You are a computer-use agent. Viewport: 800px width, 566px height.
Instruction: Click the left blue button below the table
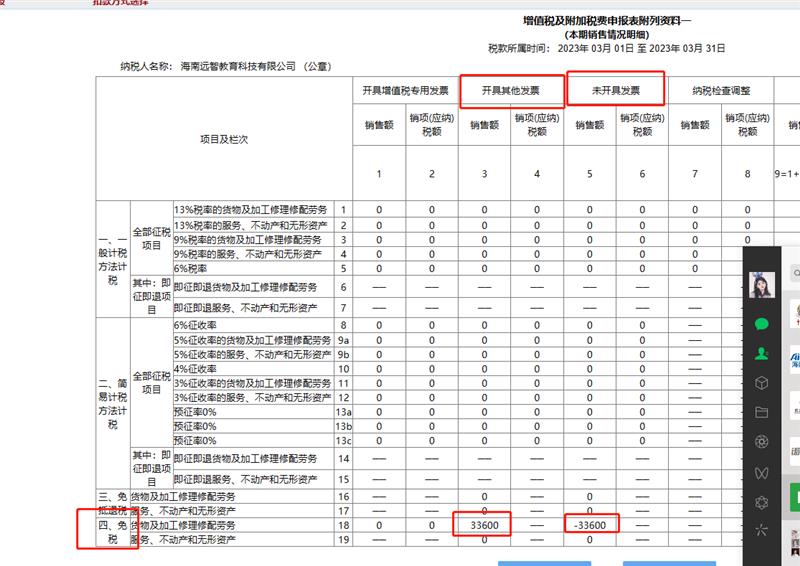click(544, 563)
